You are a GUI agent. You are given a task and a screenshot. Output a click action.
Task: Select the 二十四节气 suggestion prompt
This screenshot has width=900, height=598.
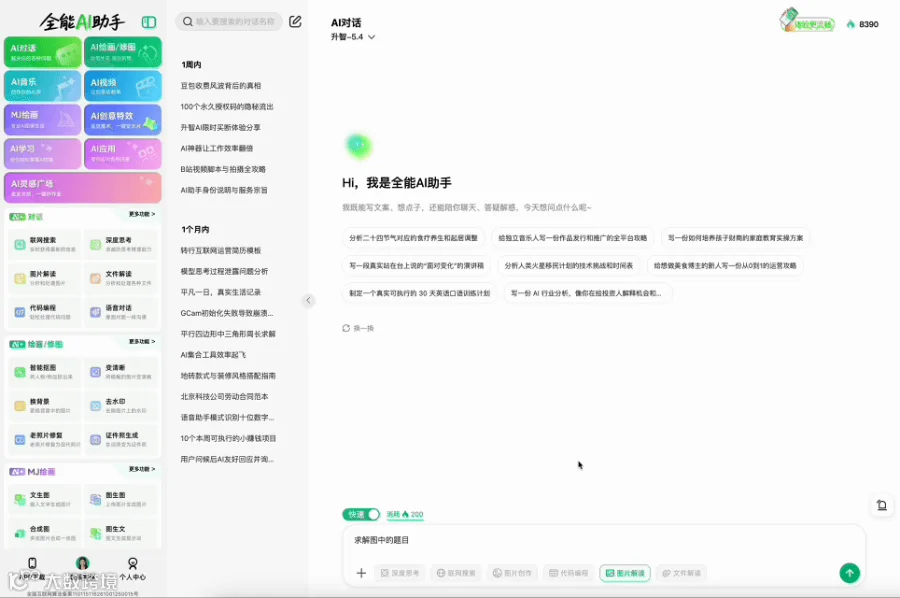(413, 238)
